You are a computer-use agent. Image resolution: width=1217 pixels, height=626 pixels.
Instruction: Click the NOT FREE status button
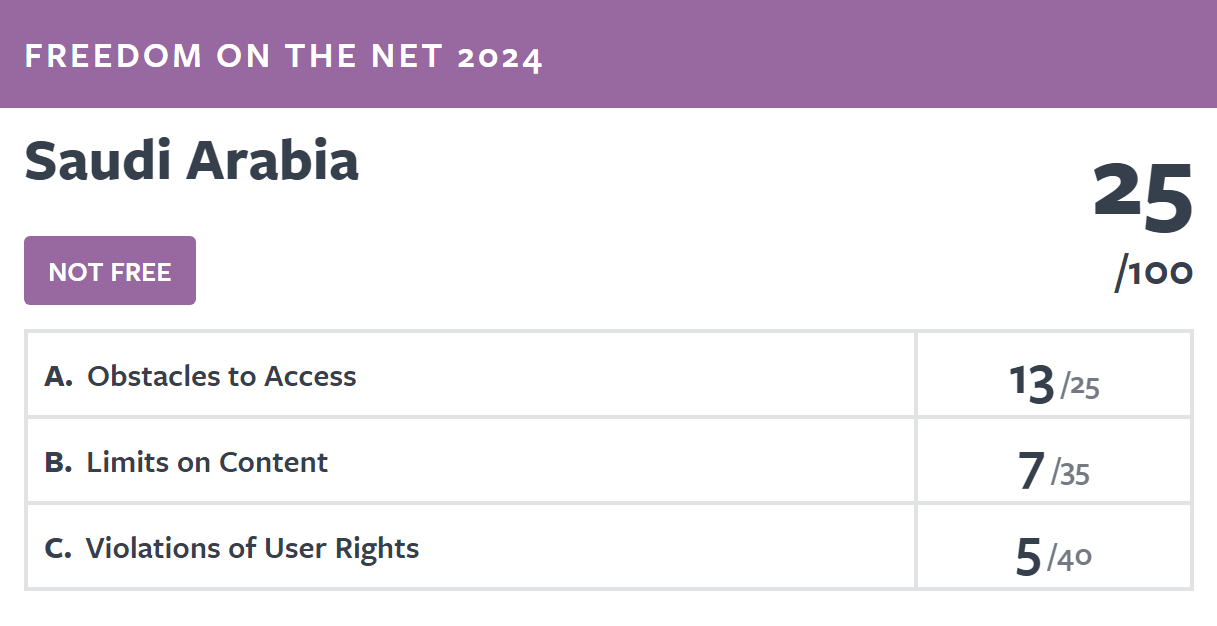point(110,271)
